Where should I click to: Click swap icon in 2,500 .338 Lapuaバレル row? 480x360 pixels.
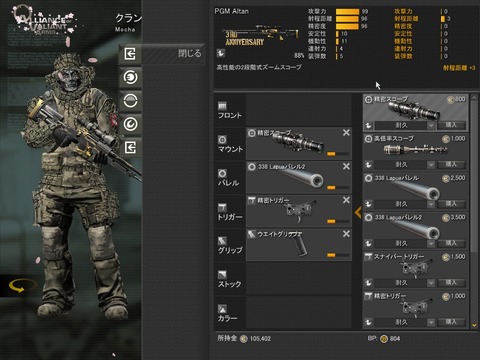[369, 204]
